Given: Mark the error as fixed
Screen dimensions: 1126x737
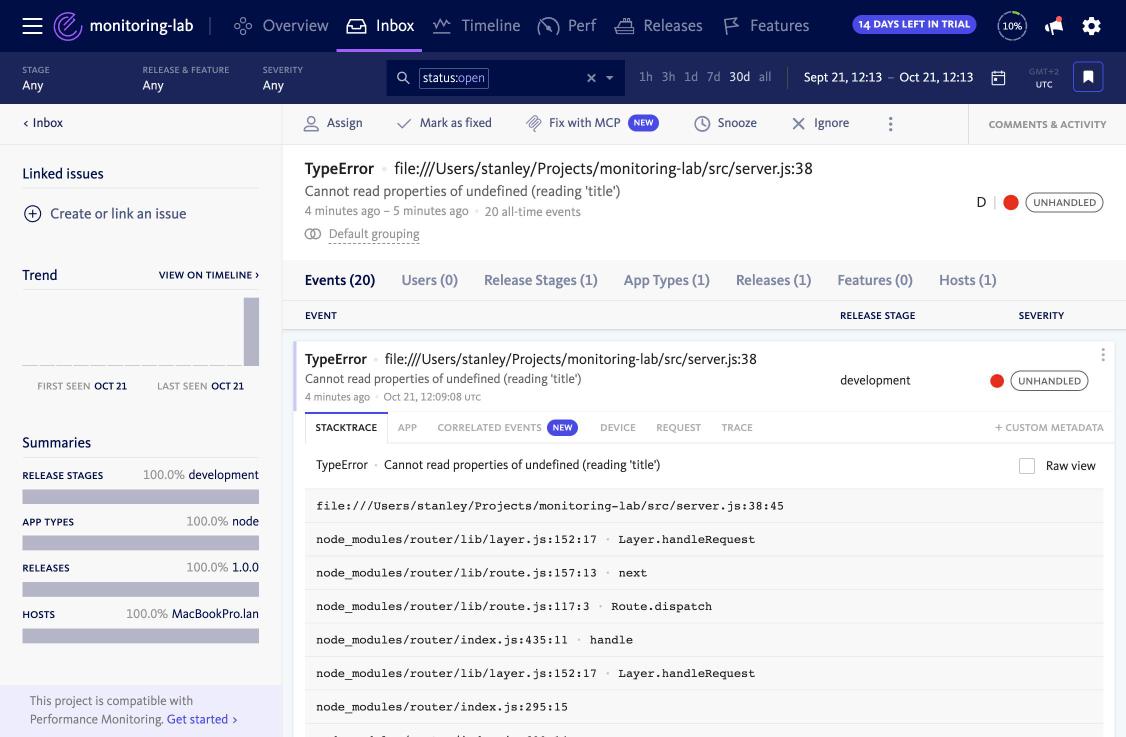Looking at the screenshot, I should [445, 124].
